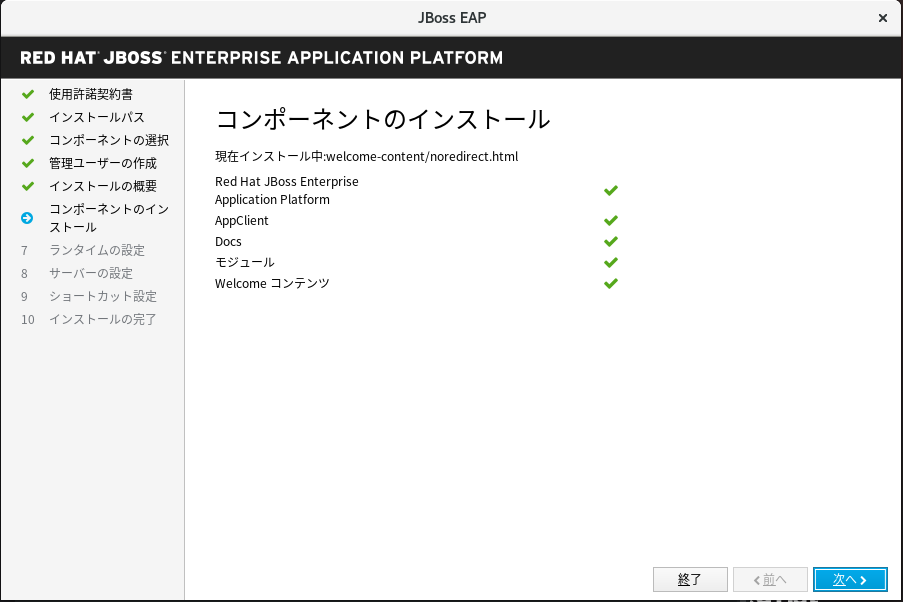Select the 管理ユーザーの作成 step in the sidebar
Image resolution: width=903 pixels, height=602 pixels.
coord(103,163)
